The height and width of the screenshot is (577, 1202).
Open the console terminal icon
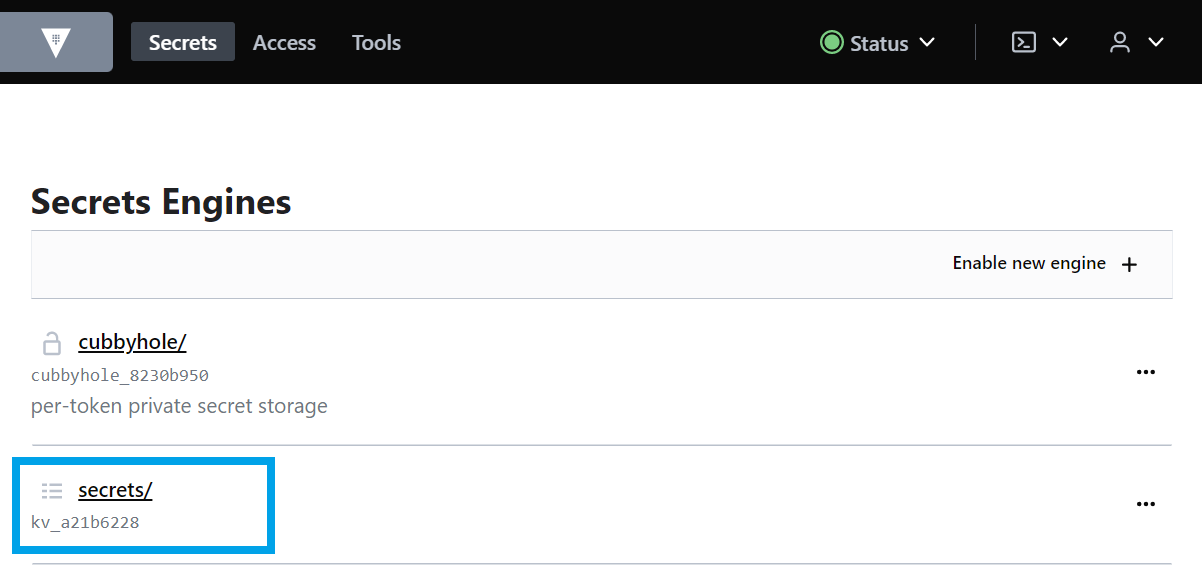pyautogui.click(x=1024, y=42)
